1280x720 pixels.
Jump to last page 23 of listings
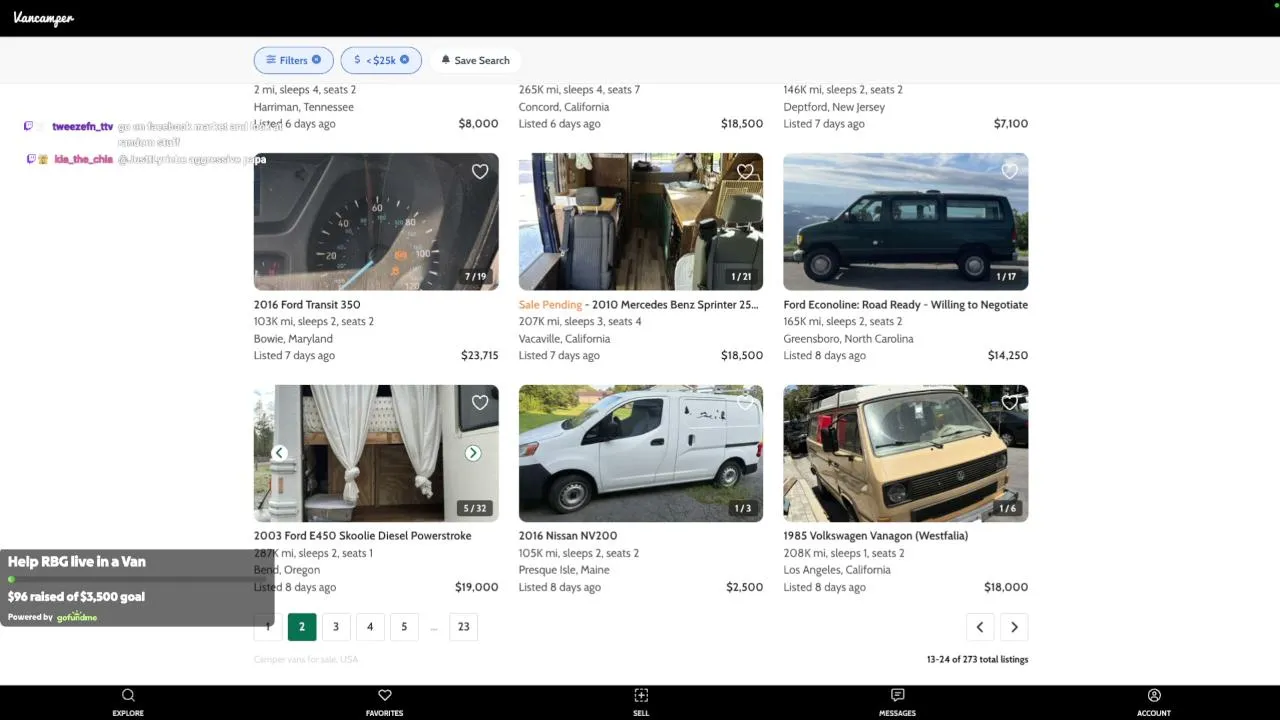[464, 627]
